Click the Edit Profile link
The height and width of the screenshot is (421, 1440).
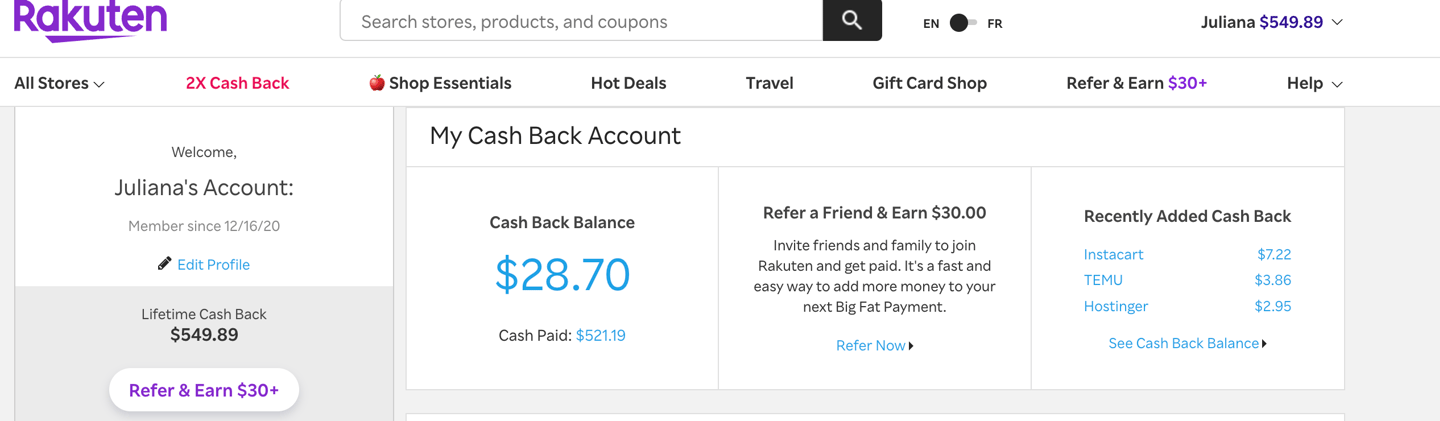213,265
